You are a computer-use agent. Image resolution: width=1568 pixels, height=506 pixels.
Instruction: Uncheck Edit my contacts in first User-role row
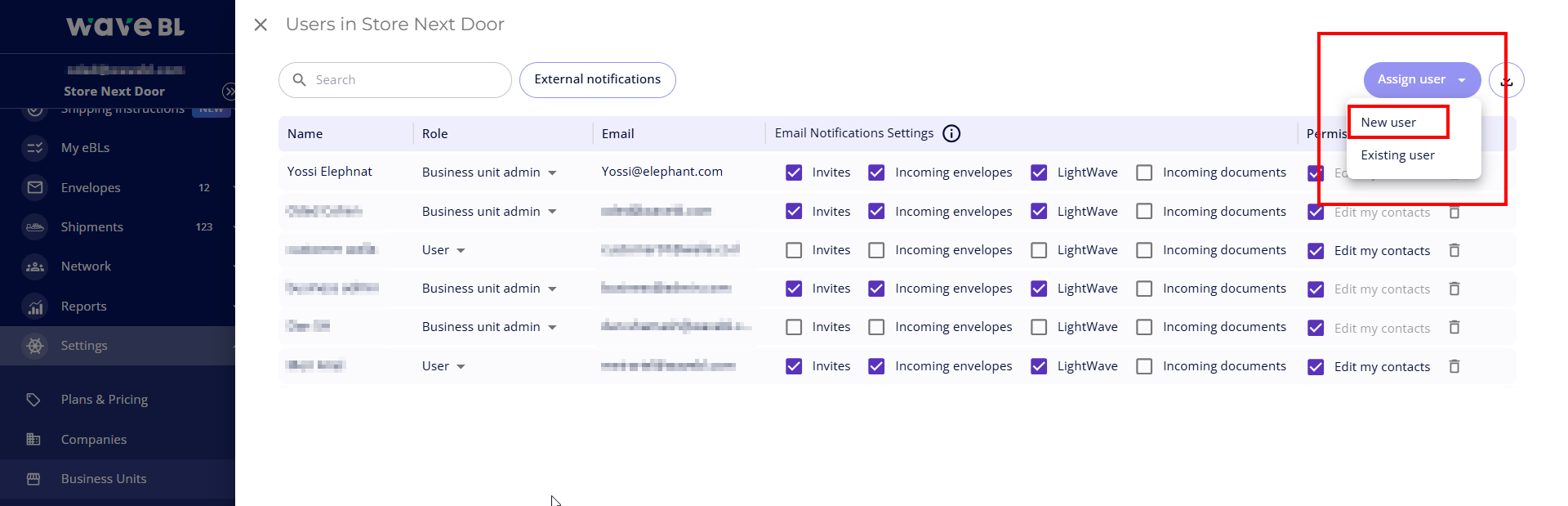pos(1316,251)
